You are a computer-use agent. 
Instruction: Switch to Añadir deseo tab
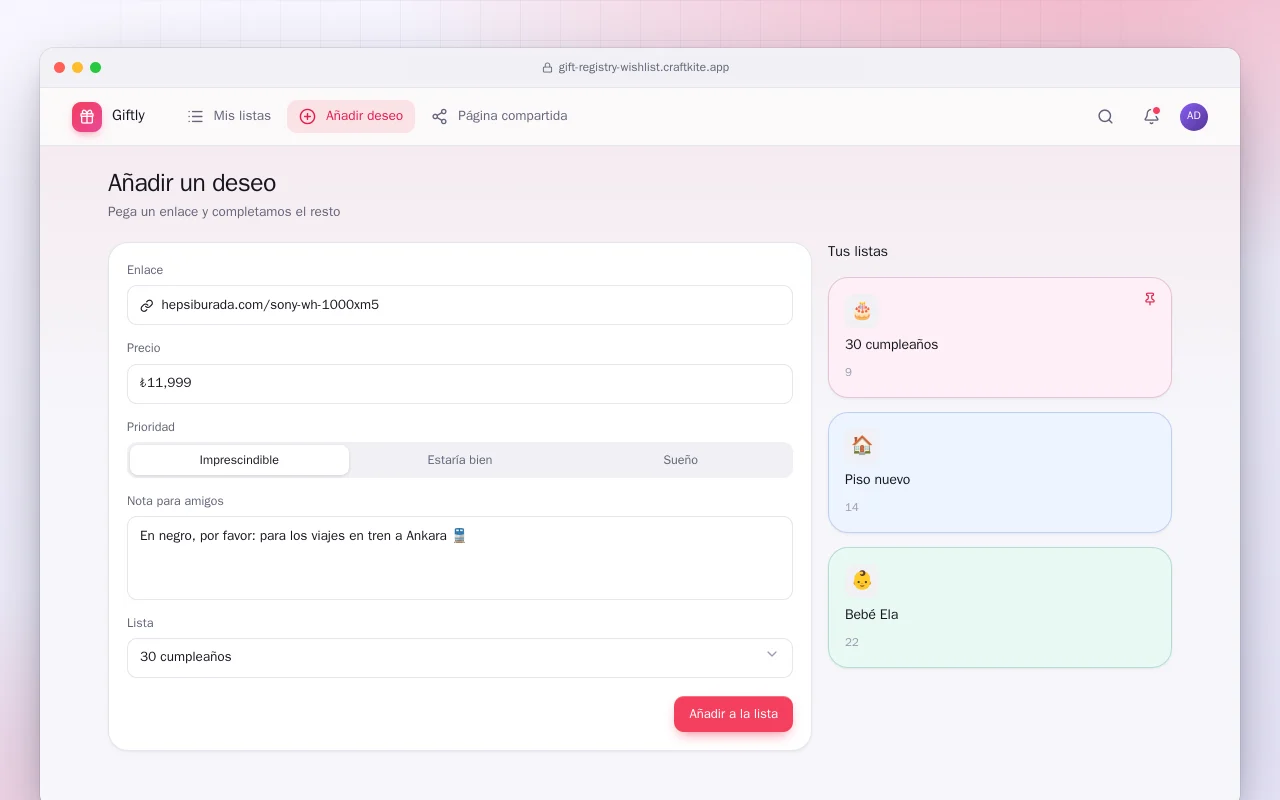click(351, 116)
